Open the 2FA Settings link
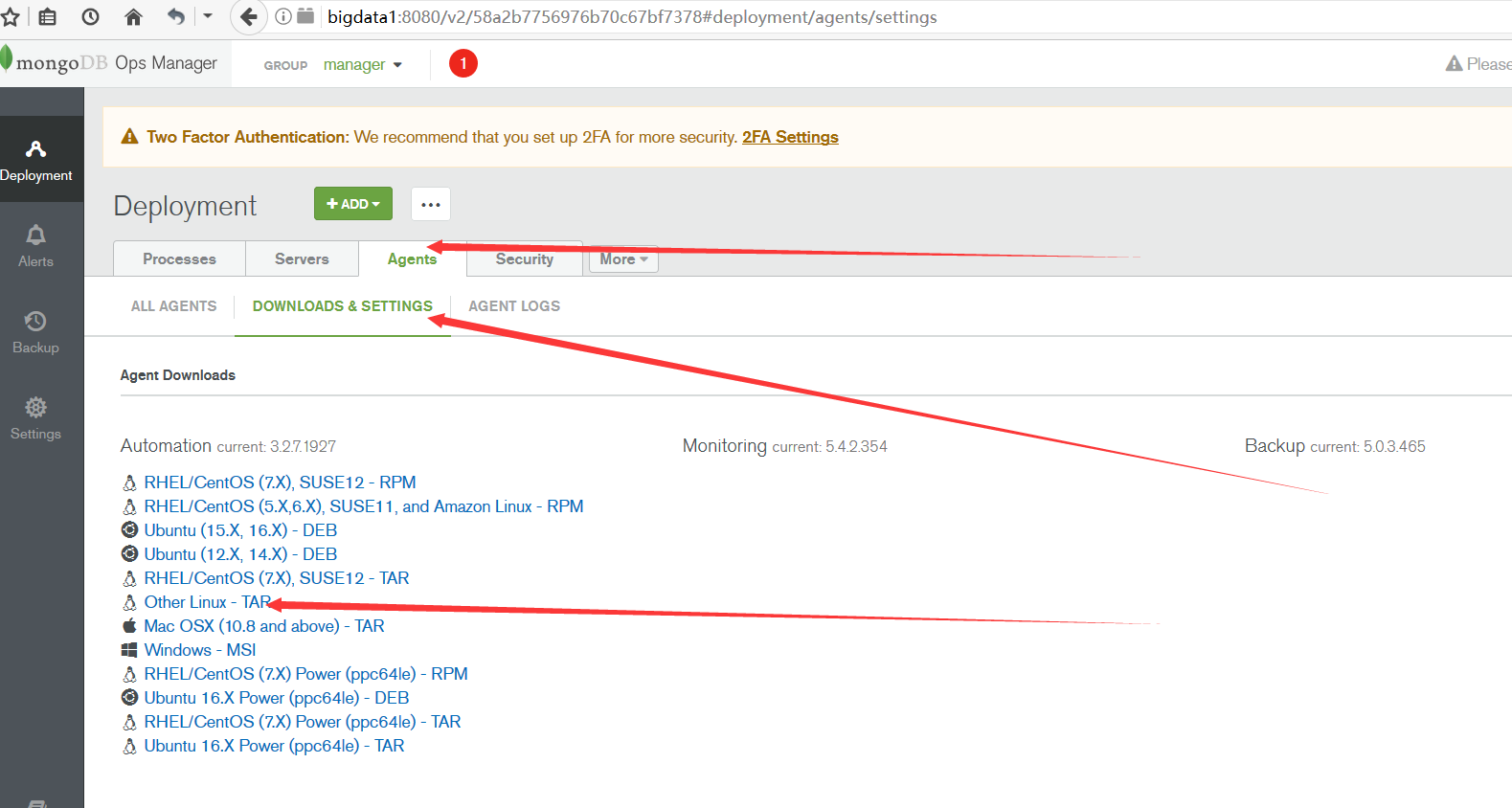The image size is (1512, 808). pos(790,137)
